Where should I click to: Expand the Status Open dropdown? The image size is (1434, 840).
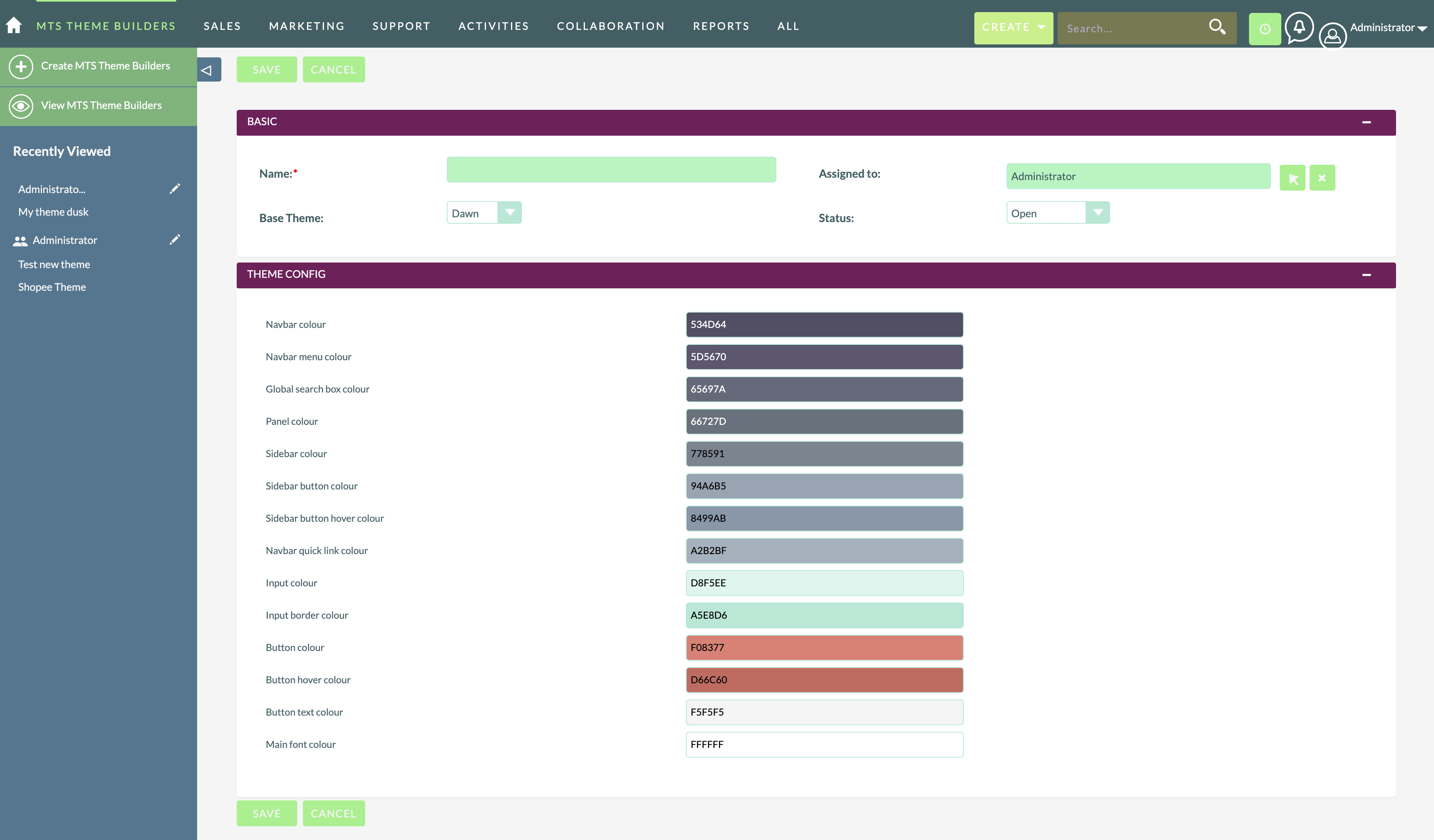click(x=1097, y=212)
